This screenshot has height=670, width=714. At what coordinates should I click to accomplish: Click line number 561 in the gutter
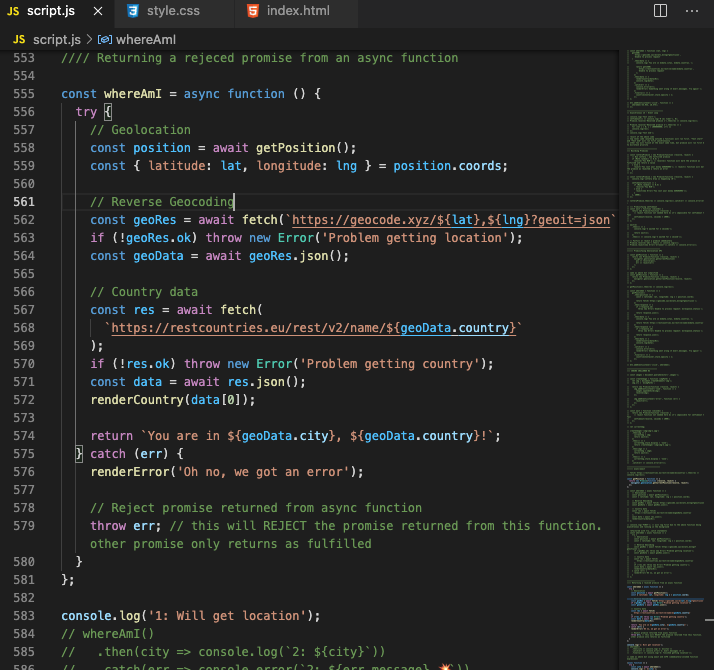click(x=24, y=202)
